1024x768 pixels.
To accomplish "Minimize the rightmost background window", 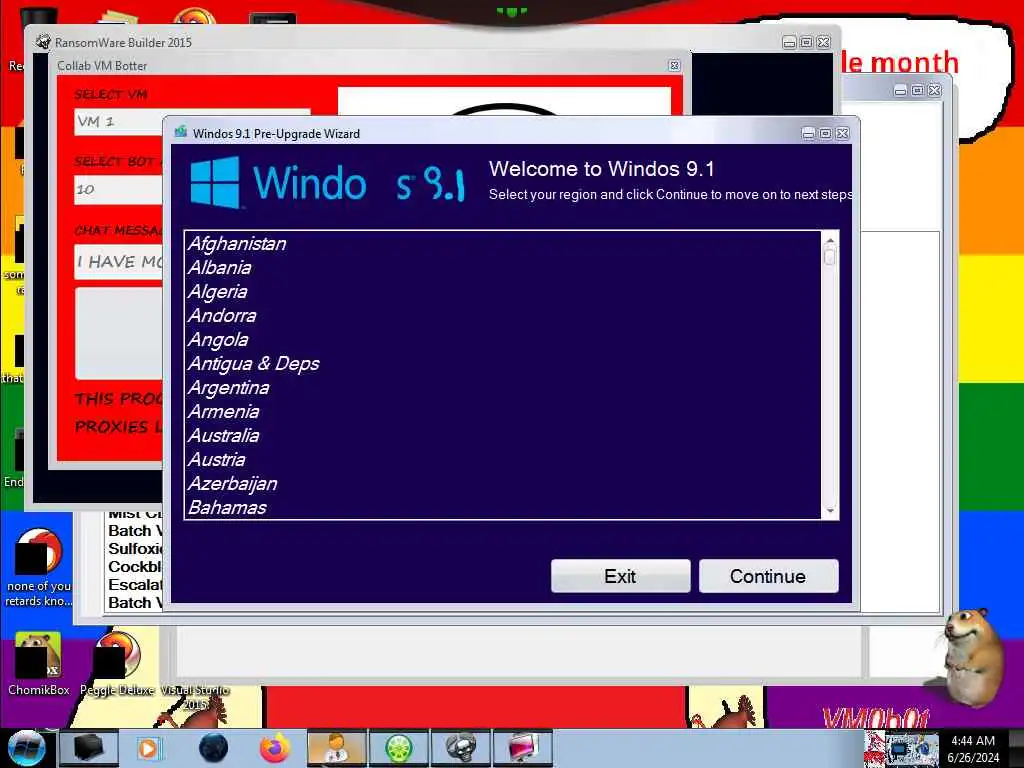I will coord(900,90).
